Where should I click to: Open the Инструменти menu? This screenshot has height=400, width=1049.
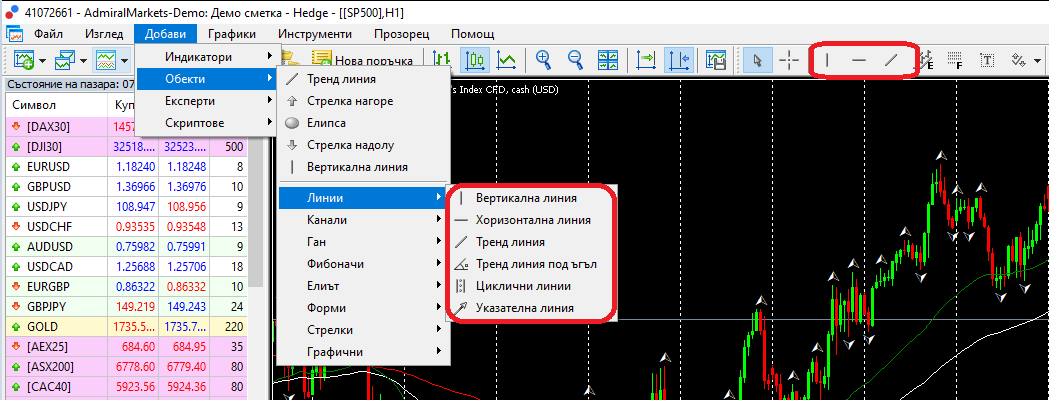pos(315,33)
